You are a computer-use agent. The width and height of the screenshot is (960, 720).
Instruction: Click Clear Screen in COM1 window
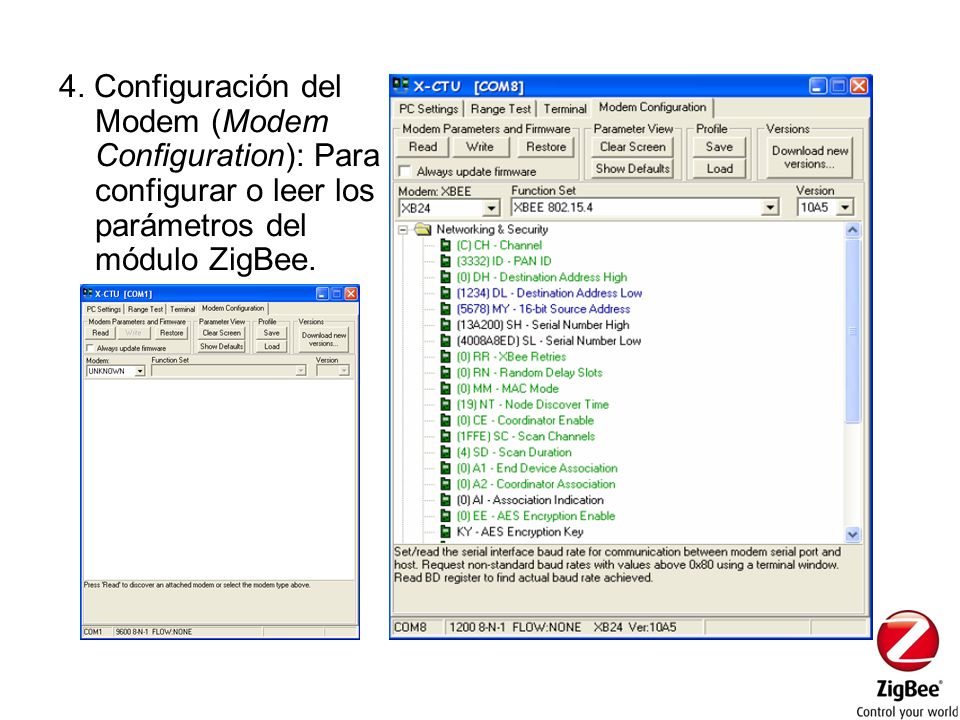click(x=222, y=333)
